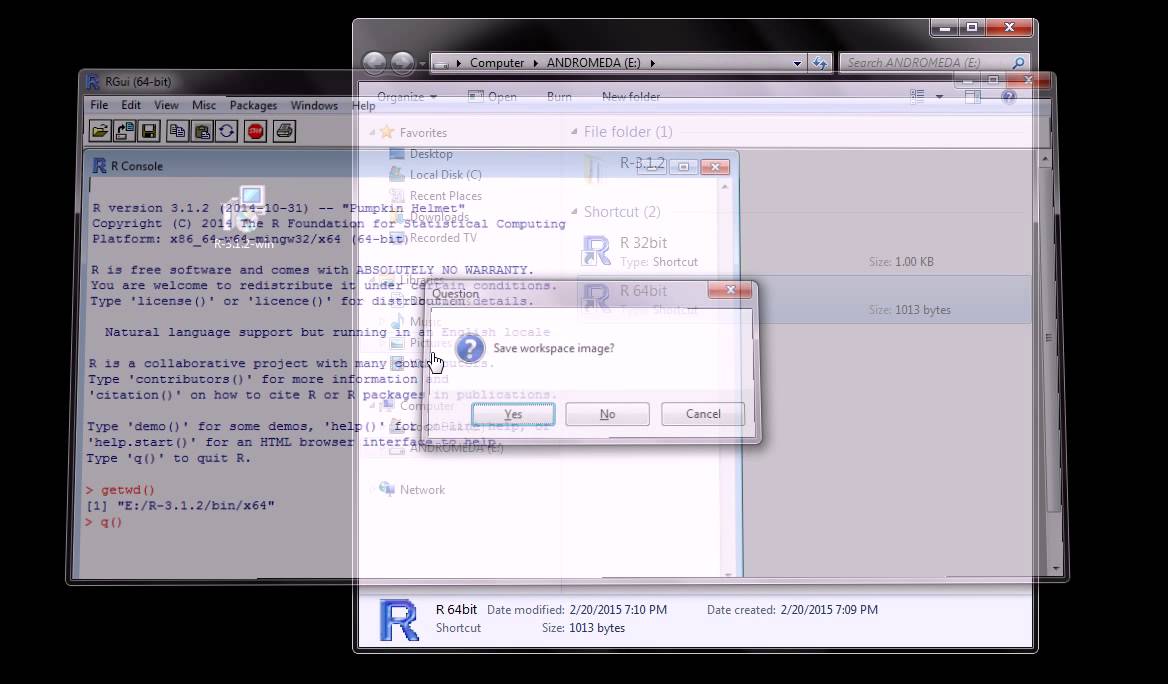Screen dimensions: 1168x684
Task: Open the File menu in RGui
Action: click(99, 105)
